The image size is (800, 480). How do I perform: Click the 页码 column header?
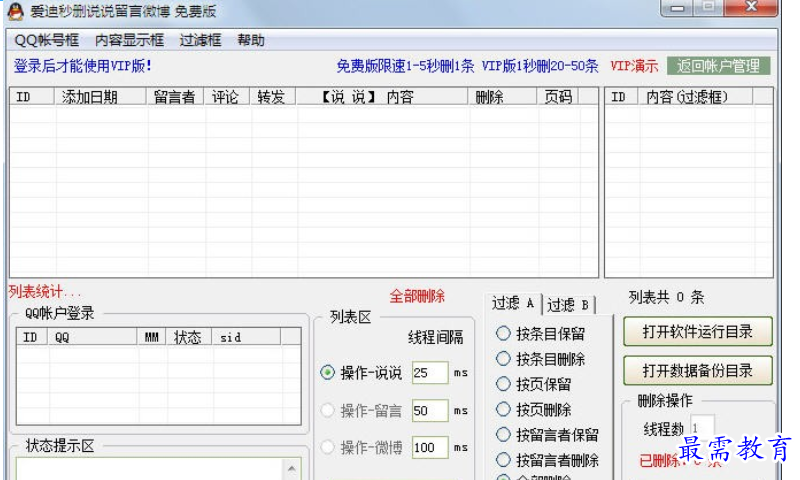[x=558, y=96]
